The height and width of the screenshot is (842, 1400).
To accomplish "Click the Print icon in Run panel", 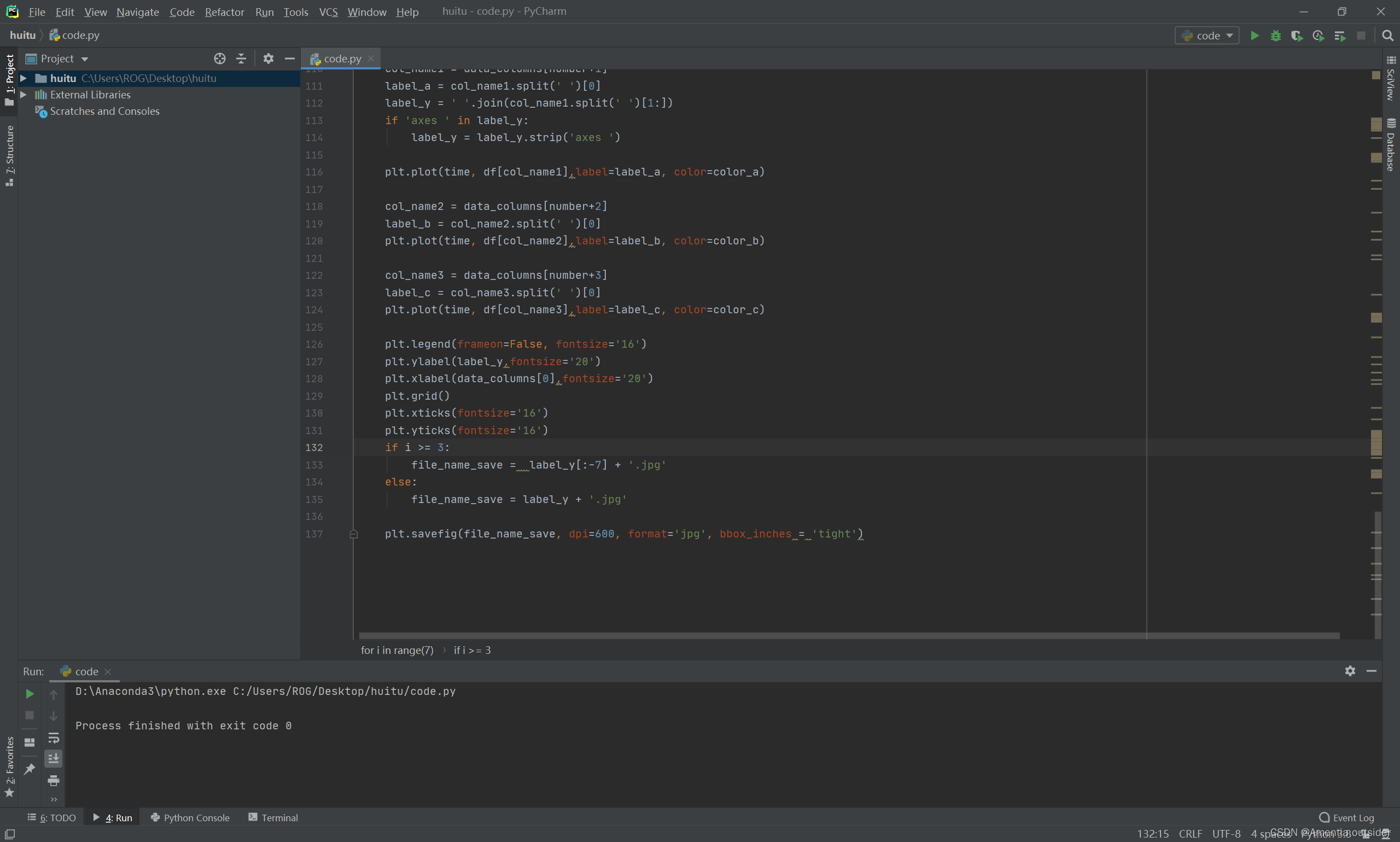I will coord(54,781).
